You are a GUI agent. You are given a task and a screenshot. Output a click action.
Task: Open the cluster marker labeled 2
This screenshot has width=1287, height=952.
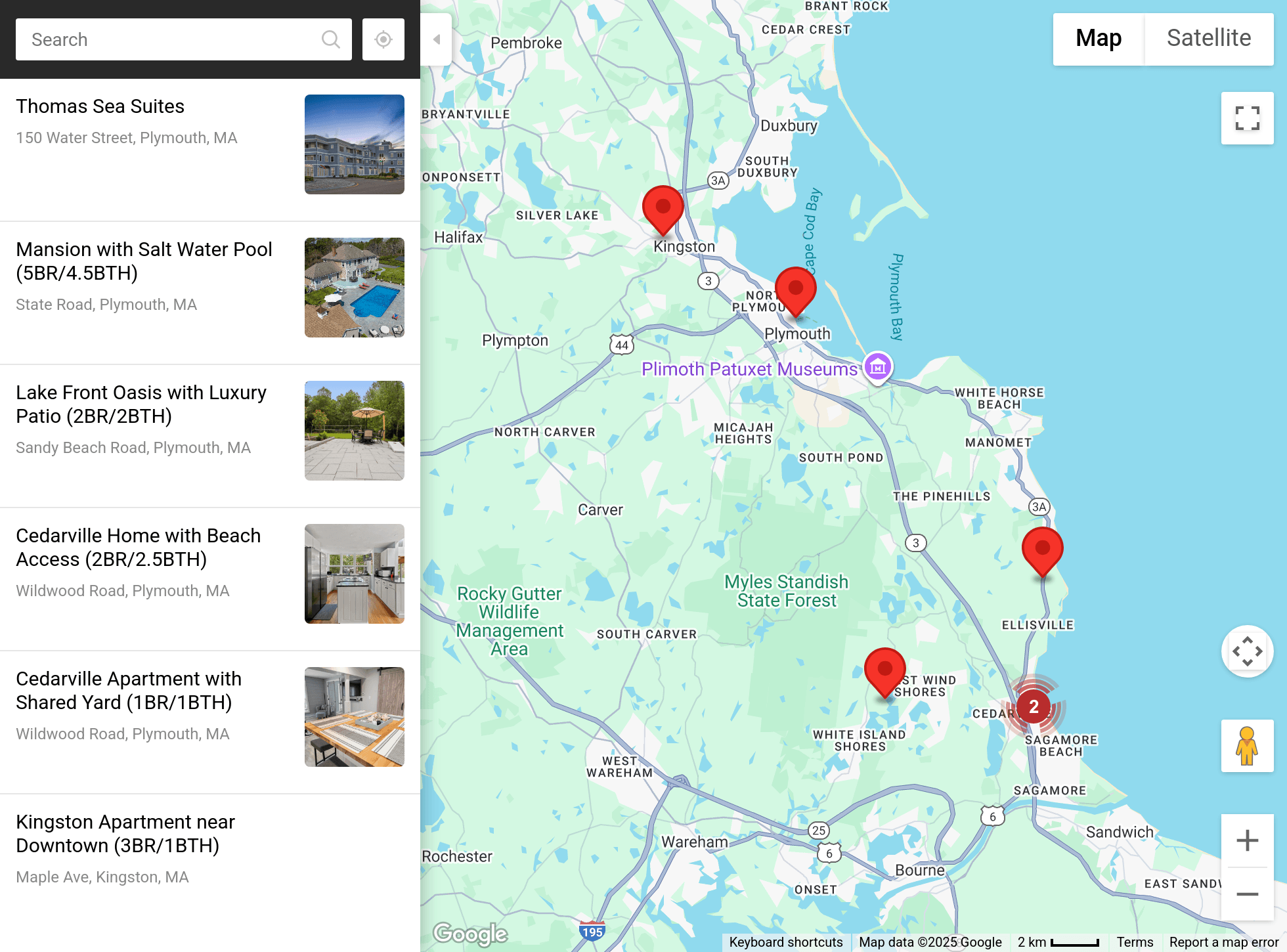point(1034,706)
